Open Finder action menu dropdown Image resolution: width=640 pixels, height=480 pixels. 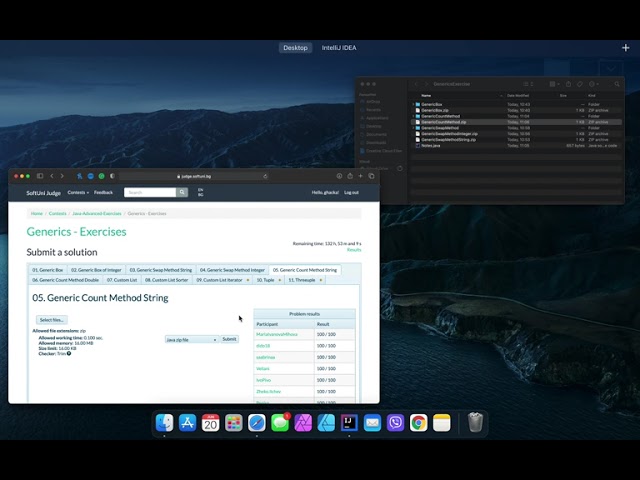(593, 84)
